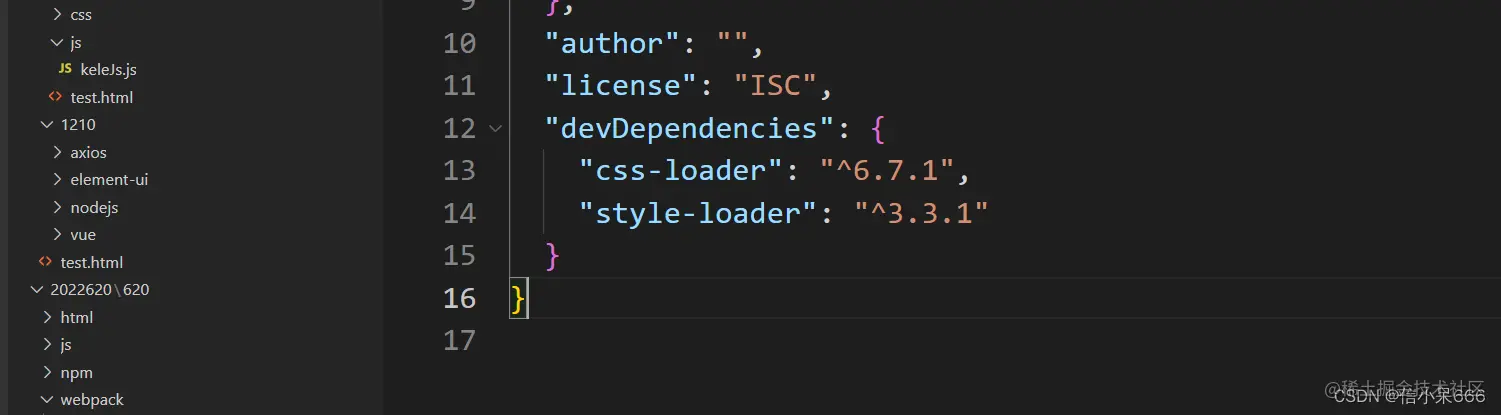Screen dimensions: 1501x415
Task: Expand the axios folder
Action: (56, 152)
